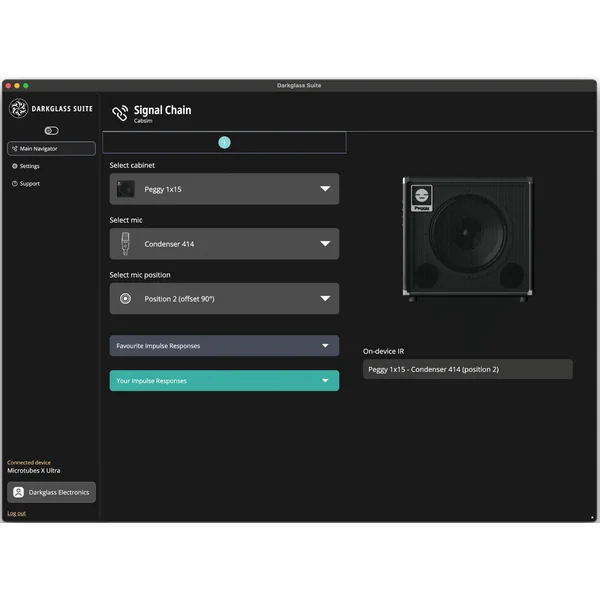Click the Settings gear icon
Screen dimensions: 600x600
pos(15,166)
